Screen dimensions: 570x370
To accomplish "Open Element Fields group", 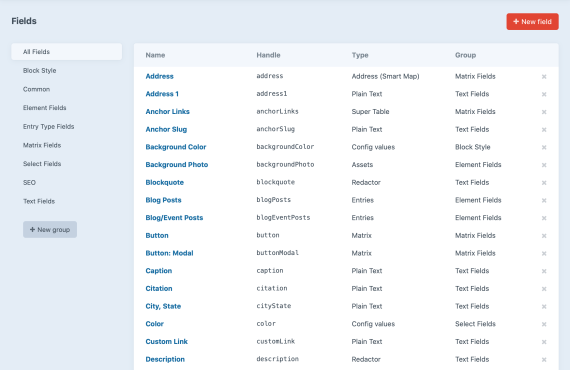I will click(44, 108).
